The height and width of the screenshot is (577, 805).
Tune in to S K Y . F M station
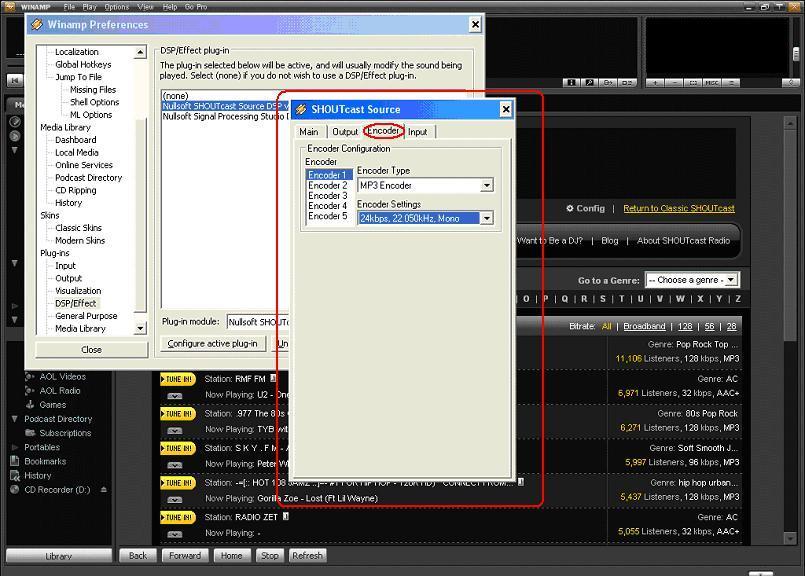tap(177, 448)
